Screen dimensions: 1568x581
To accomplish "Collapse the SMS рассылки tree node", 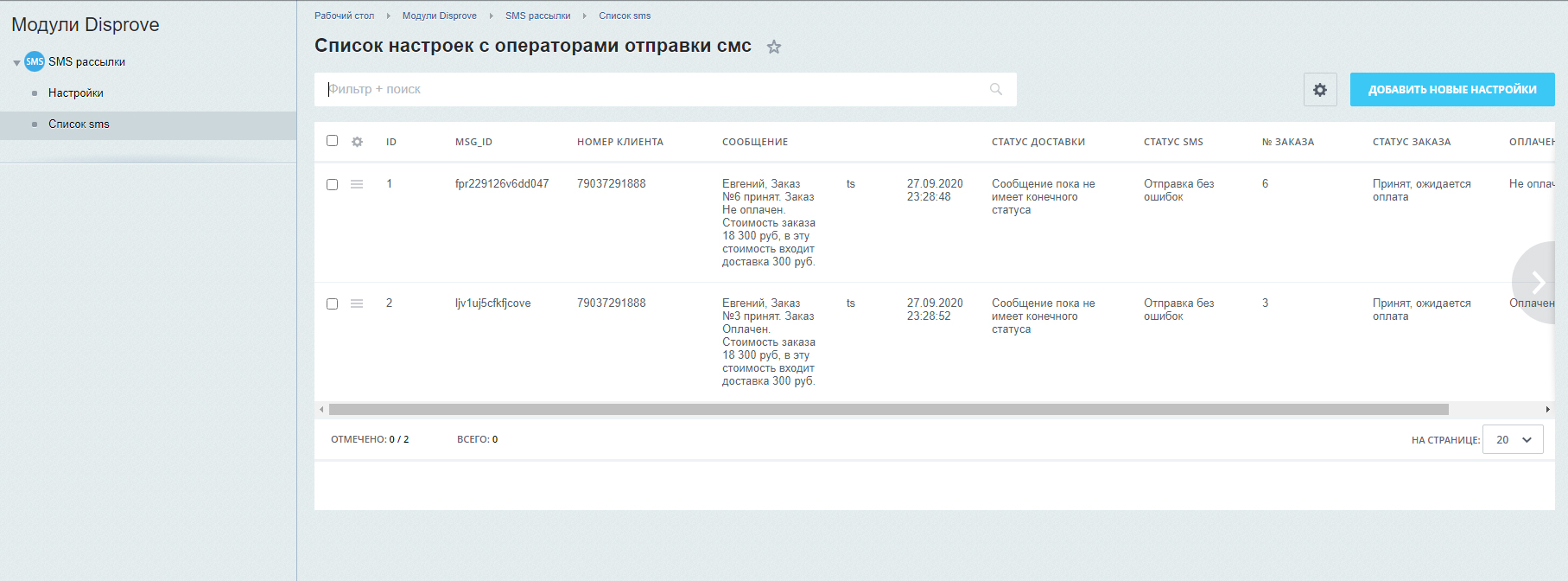I will point(16,63).
